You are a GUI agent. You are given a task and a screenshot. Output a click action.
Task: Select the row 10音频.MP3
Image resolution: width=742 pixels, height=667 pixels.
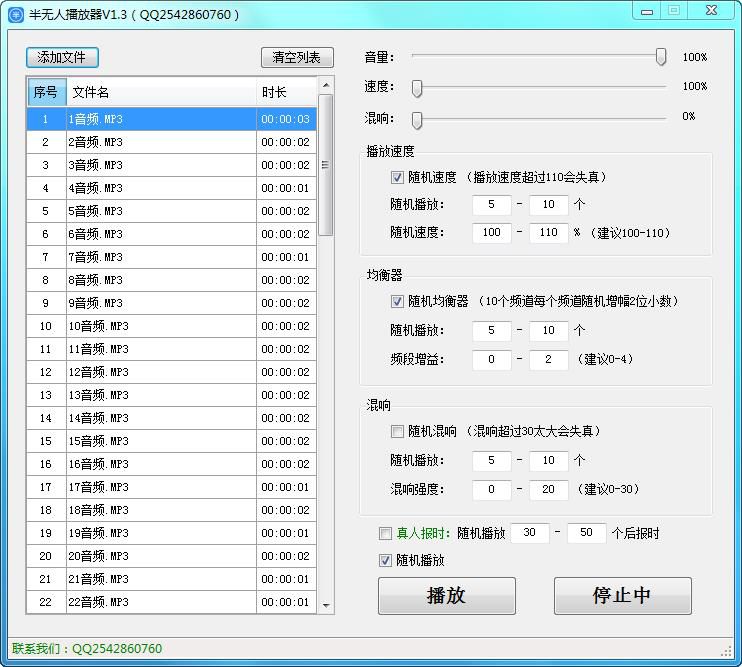tap(171, 326)
